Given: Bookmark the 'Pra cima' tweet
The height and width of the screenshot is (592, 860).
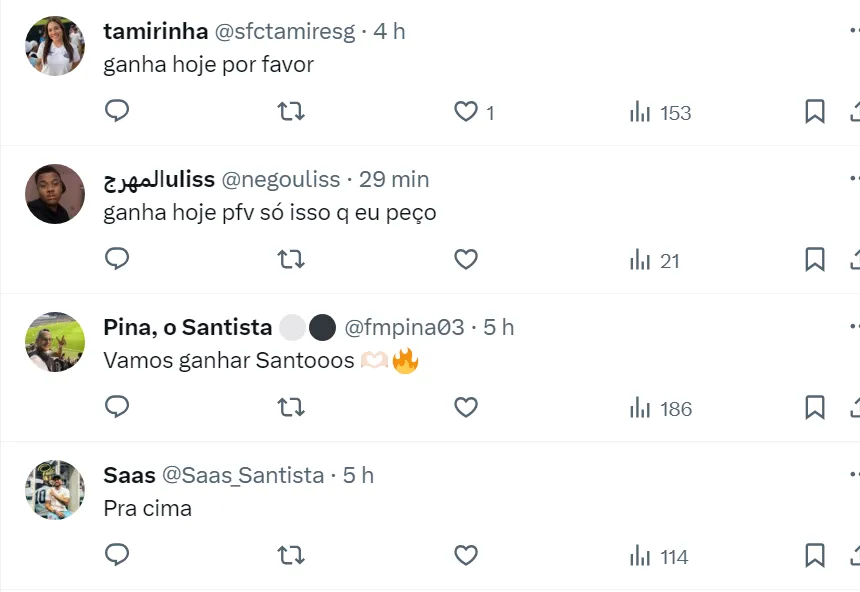Looking at the screenshot, I should [815, 556].
